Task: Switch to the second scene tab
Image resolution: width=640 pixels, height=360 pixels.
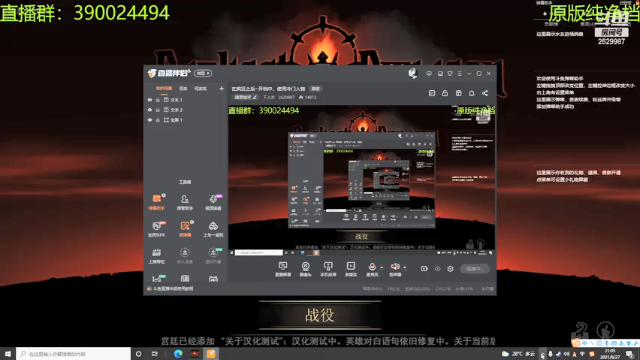Action: pyautogui.click(x=183, y=88)
